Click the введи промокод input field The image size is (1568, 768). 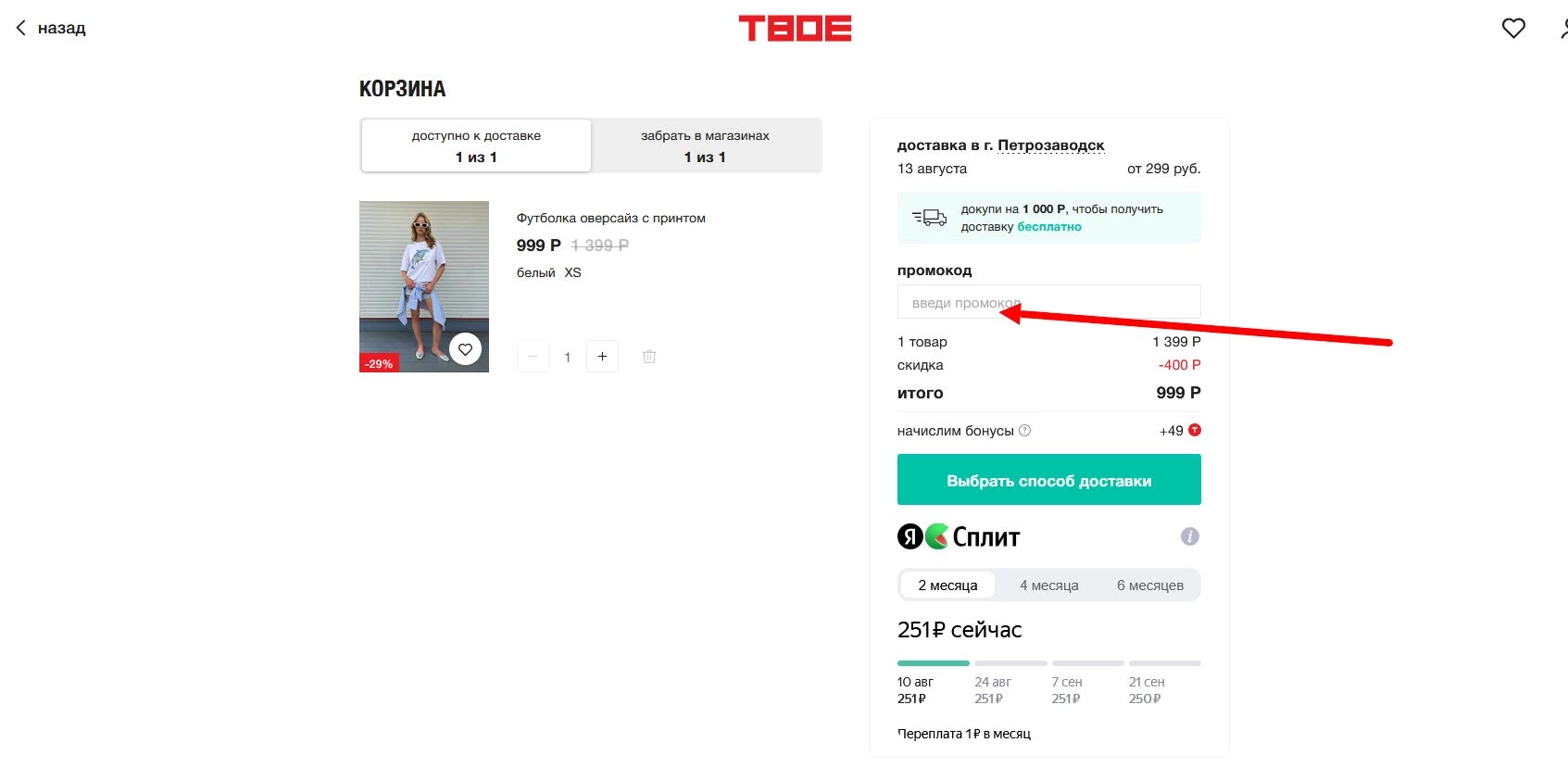1047,301
